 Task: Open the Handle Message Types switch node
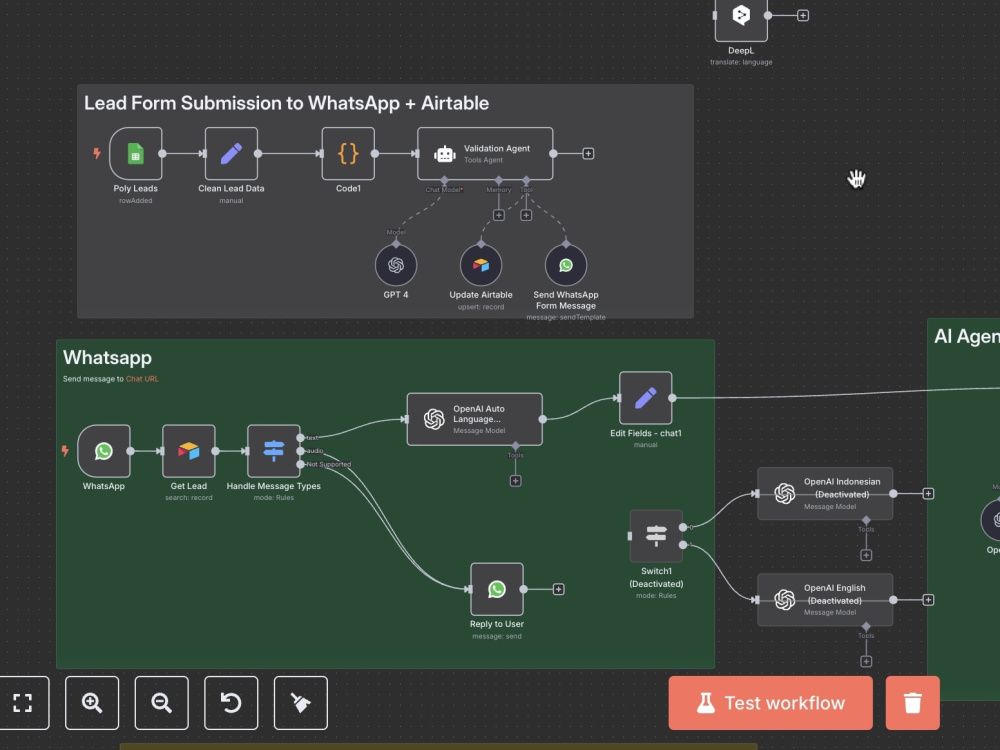click(x=274, y=451)
